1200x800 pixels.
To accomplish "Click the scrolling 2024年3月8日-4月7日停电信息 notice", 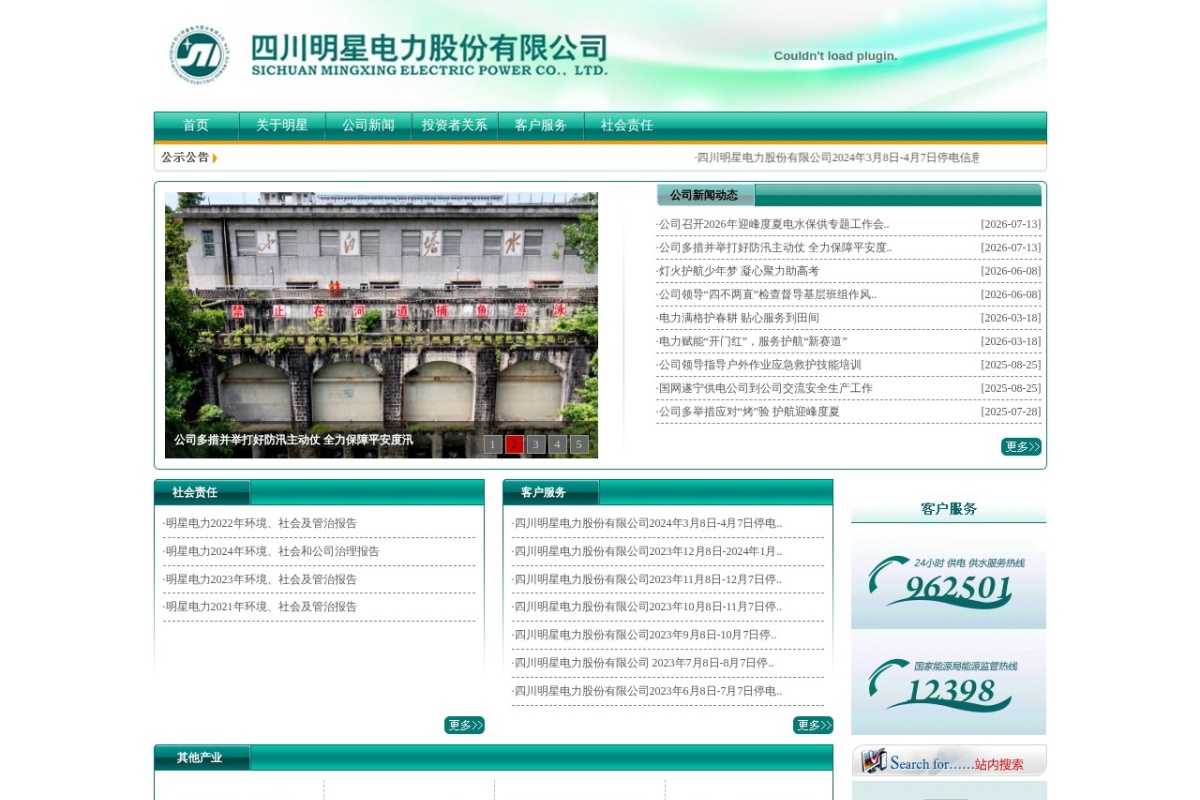I will pyautogui.click(x=837, y=157).
